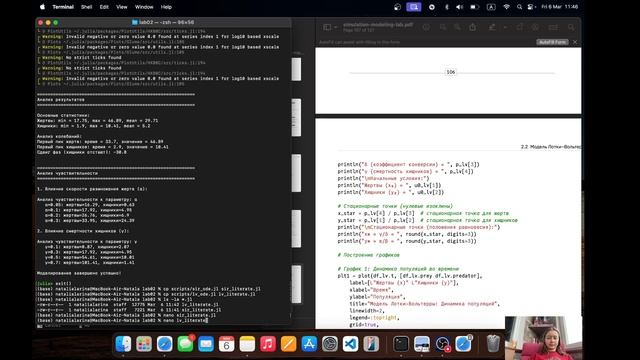Open Mail from the Dock
Viewport: 640px width, 360px height.
(206, 344)
